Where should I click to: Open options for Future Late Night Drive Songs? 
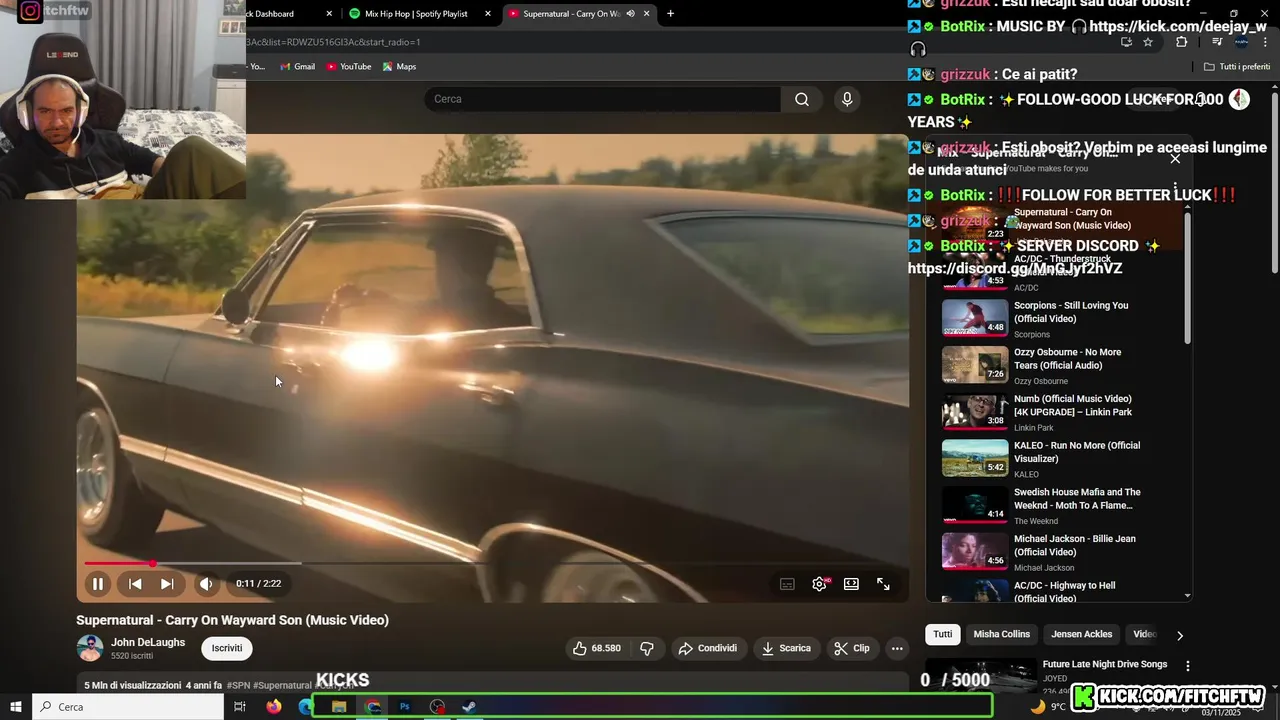pyautogui.click(x=1188, y=666)
